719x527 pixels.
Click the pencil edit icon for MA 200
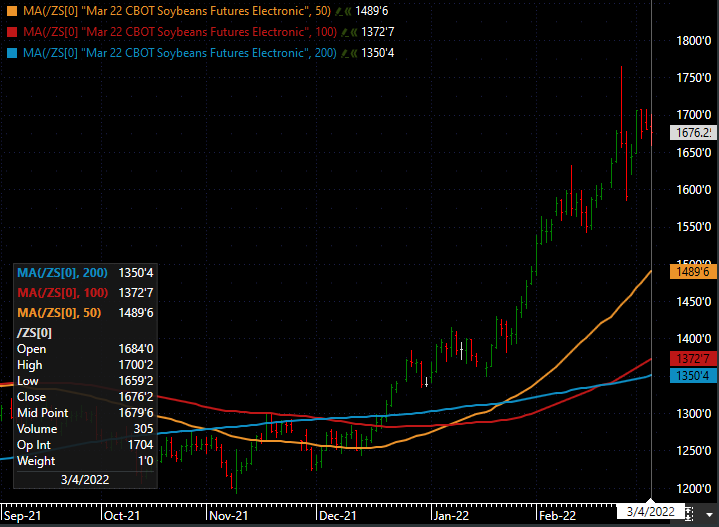pyautogui.click(x=345, y=52)
